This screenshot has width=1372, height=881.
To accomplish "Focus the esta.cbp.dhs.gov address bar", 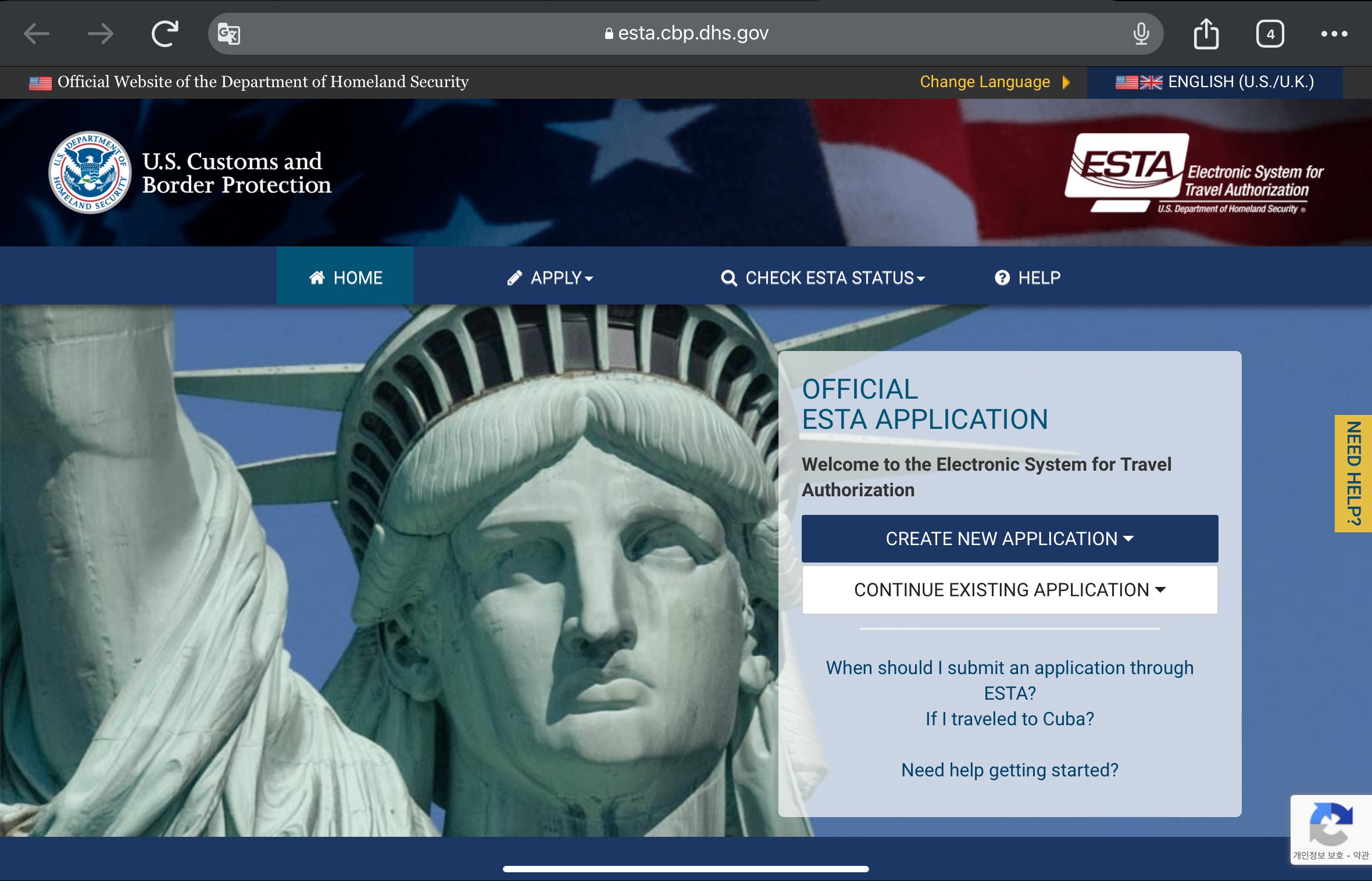I will [686, 34].
